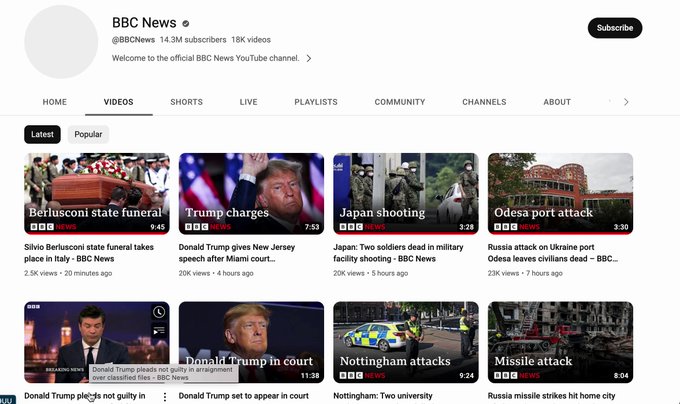Open Silvio Berlusconi state funeral video title
The width and height of the screenshot is (680, 404).
[x=89, y=253]
